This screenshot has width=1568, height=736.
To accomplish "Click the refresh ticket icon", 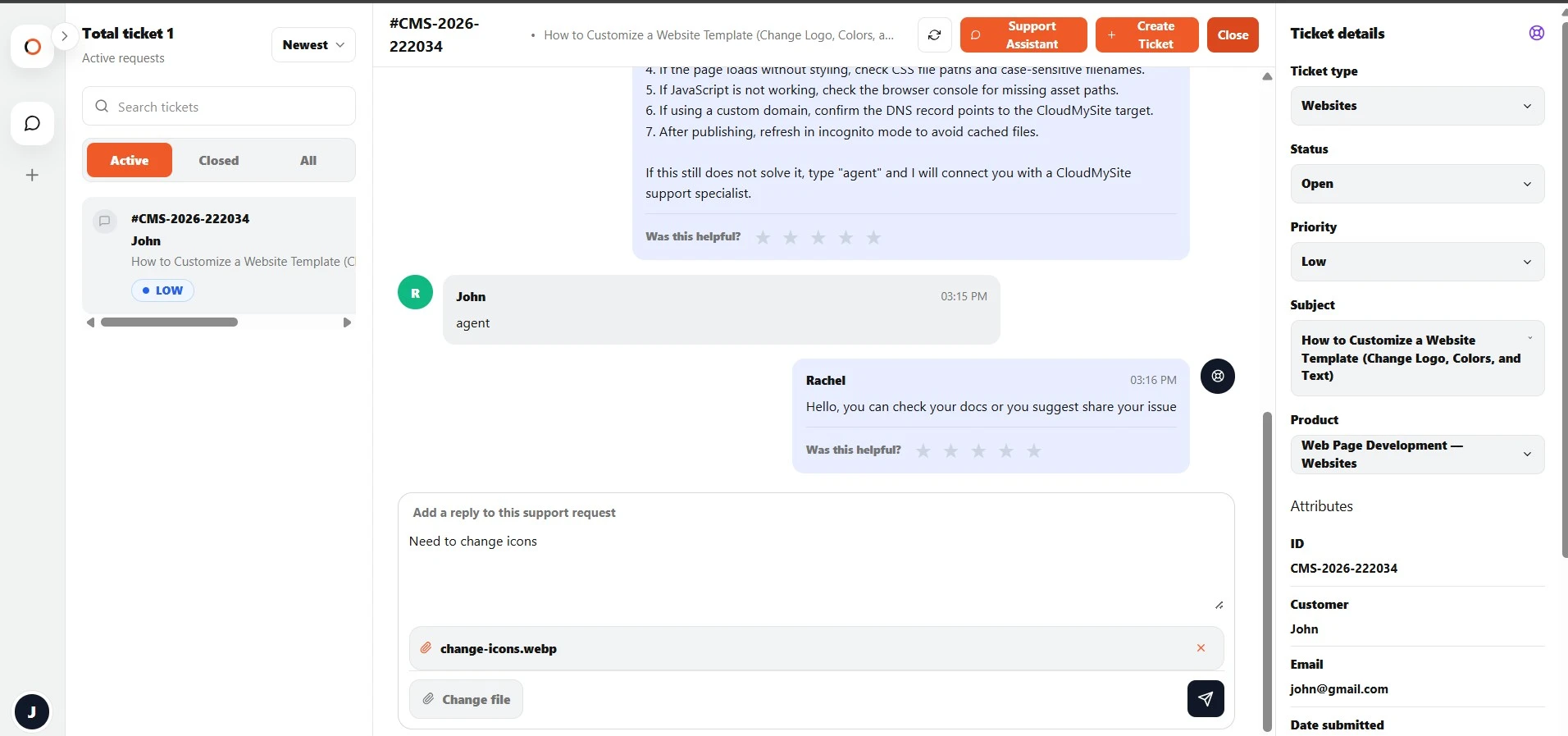I will [934, 35].
